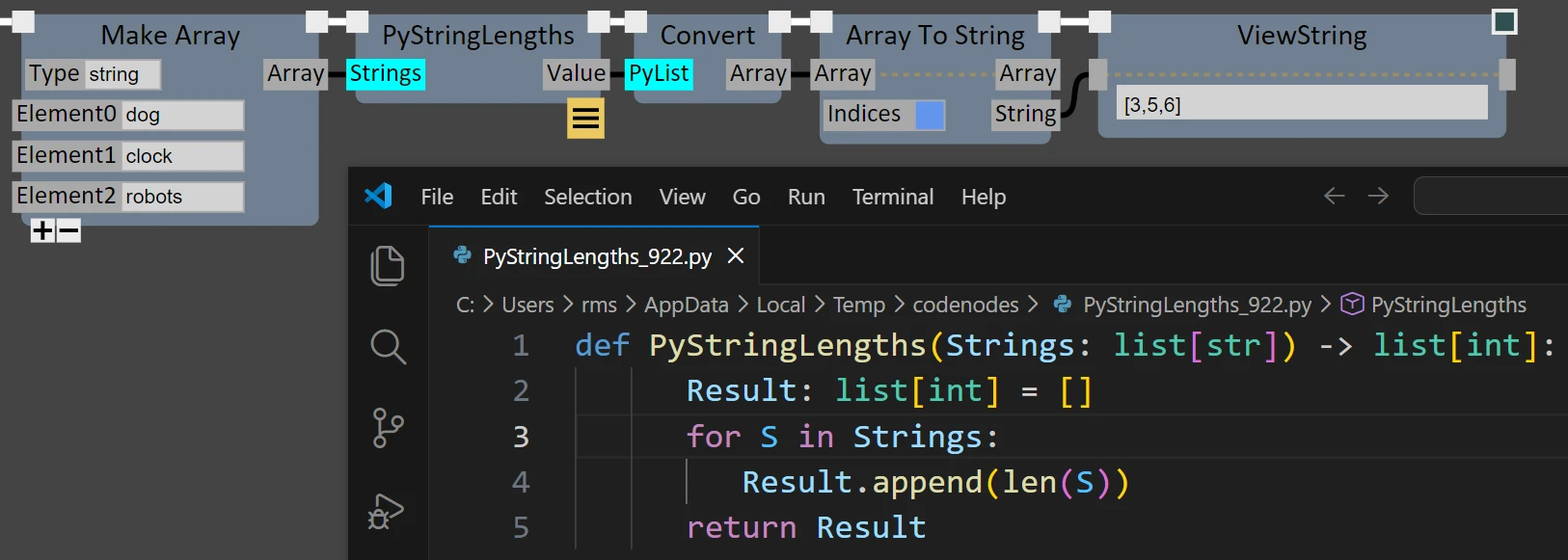Image resolution: width=1568 pixels, height=560 pixels.
Task: Click 'Result.append(len(S))' code line
Action: 935,482
